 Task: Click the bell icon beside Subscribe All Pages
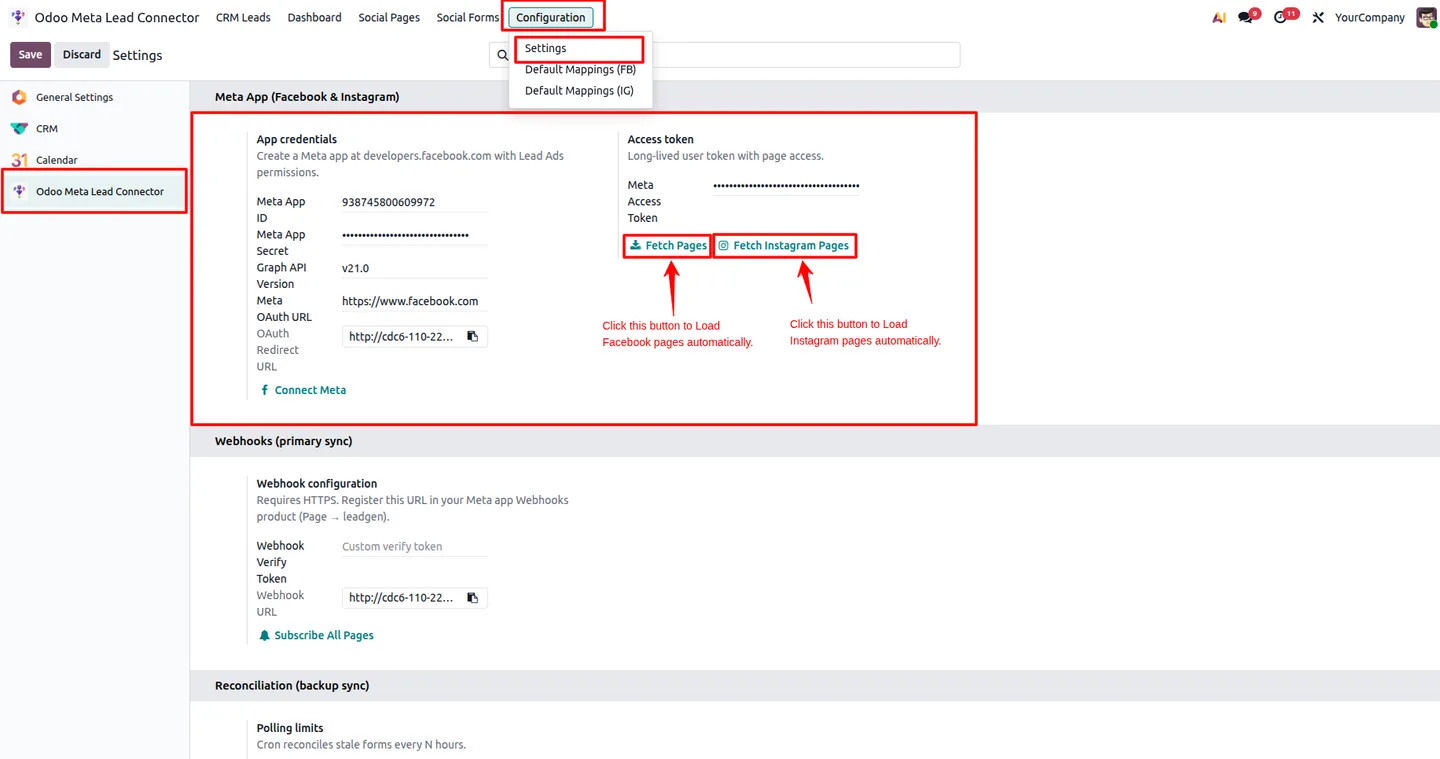tap(264, 635)
